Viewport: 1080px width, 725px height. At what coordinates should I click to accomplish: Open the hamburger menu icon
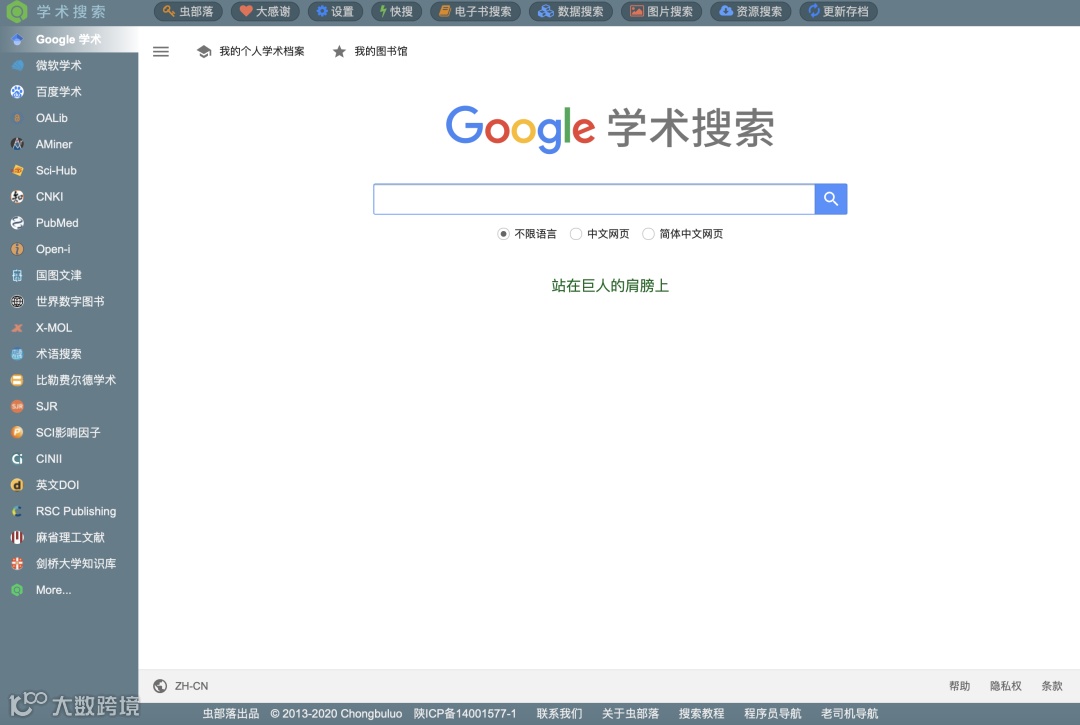click(x=160, y=52)
